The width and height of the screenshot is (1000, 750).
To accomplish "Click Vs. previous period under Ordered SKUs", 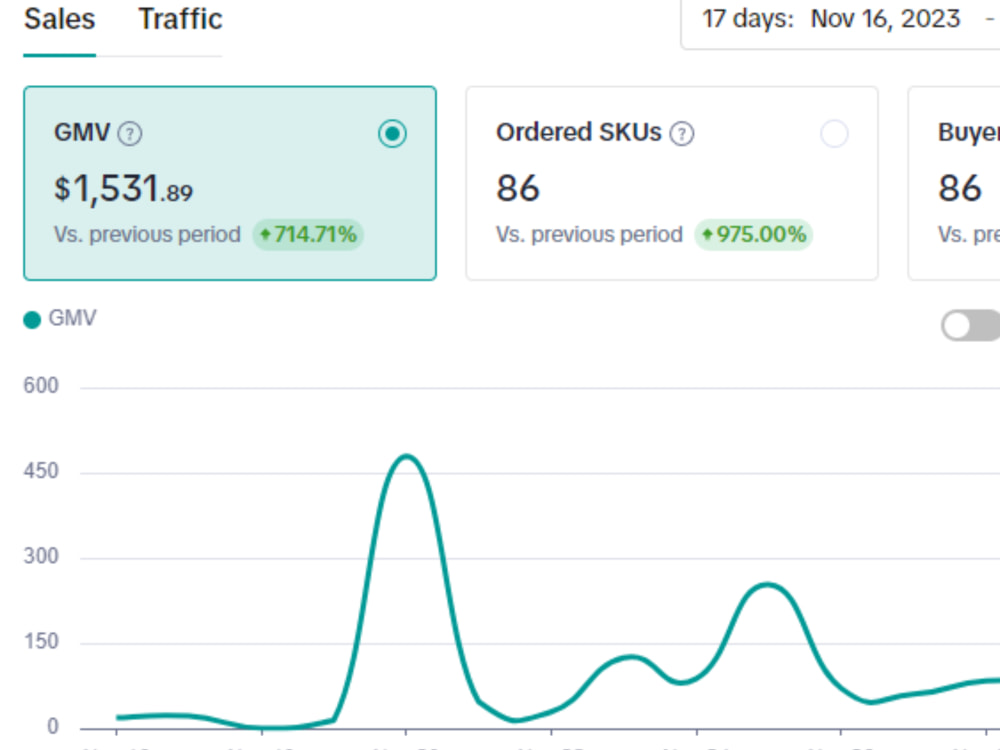I will coord(589,235).
